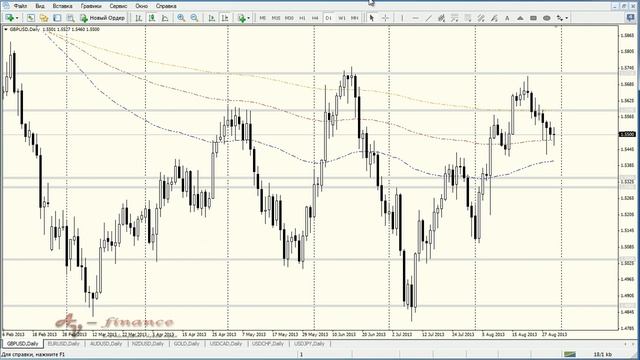The image size is (640, 360).
Task: Zoom in the chart
Action: point(181,18)
